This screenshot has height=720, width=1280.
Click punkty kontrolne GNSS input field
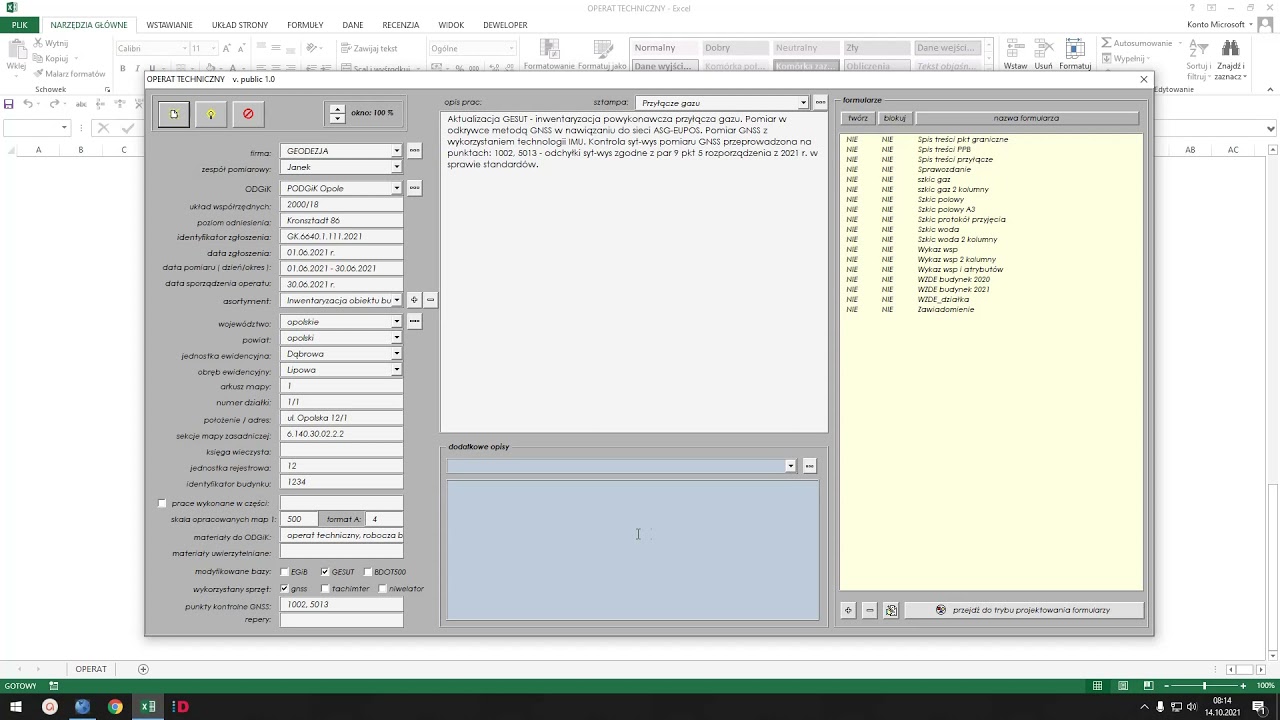pyautogui.click(x=341, y=605)
